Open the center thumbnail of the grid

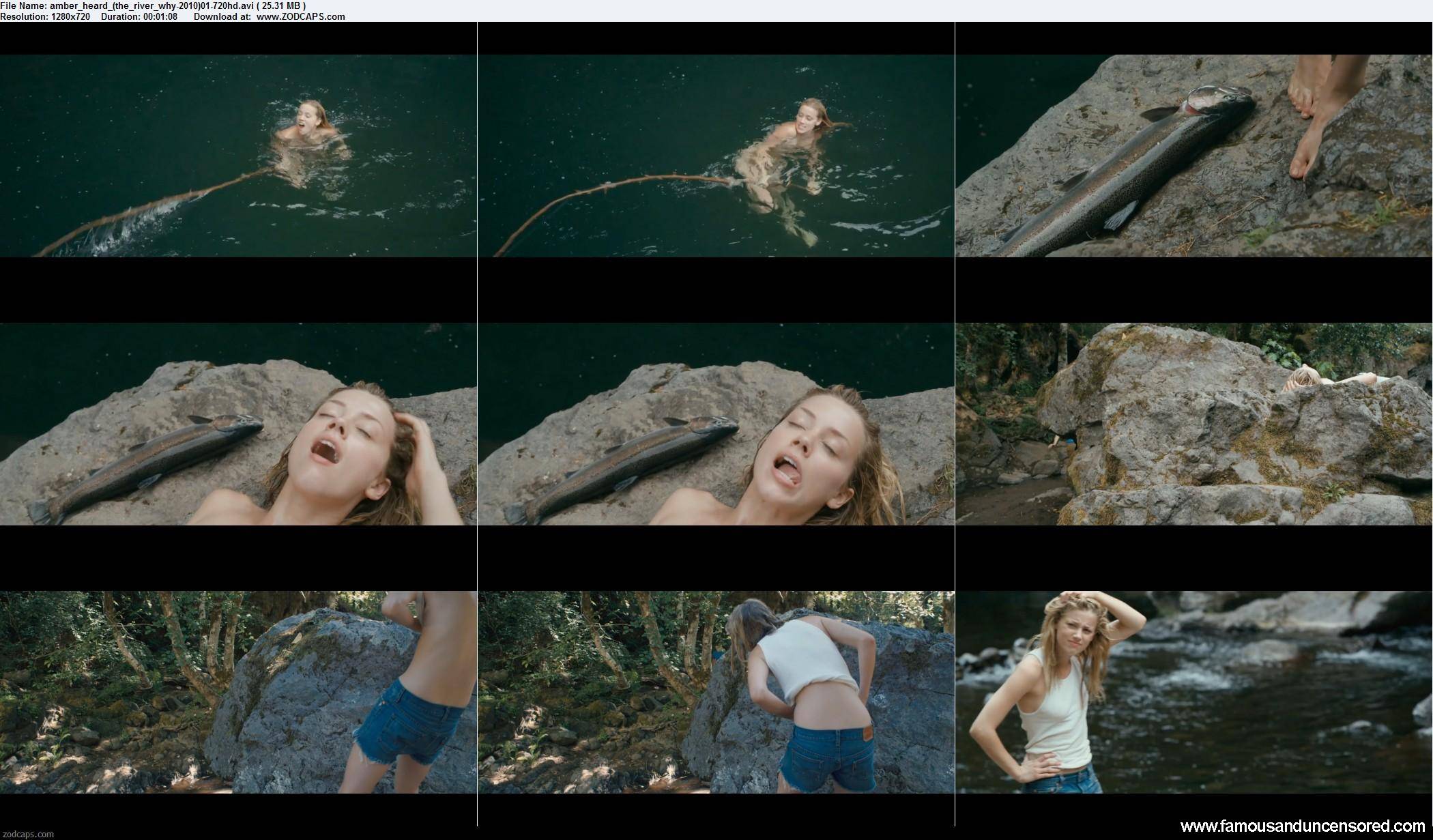[x=716, y=424]
